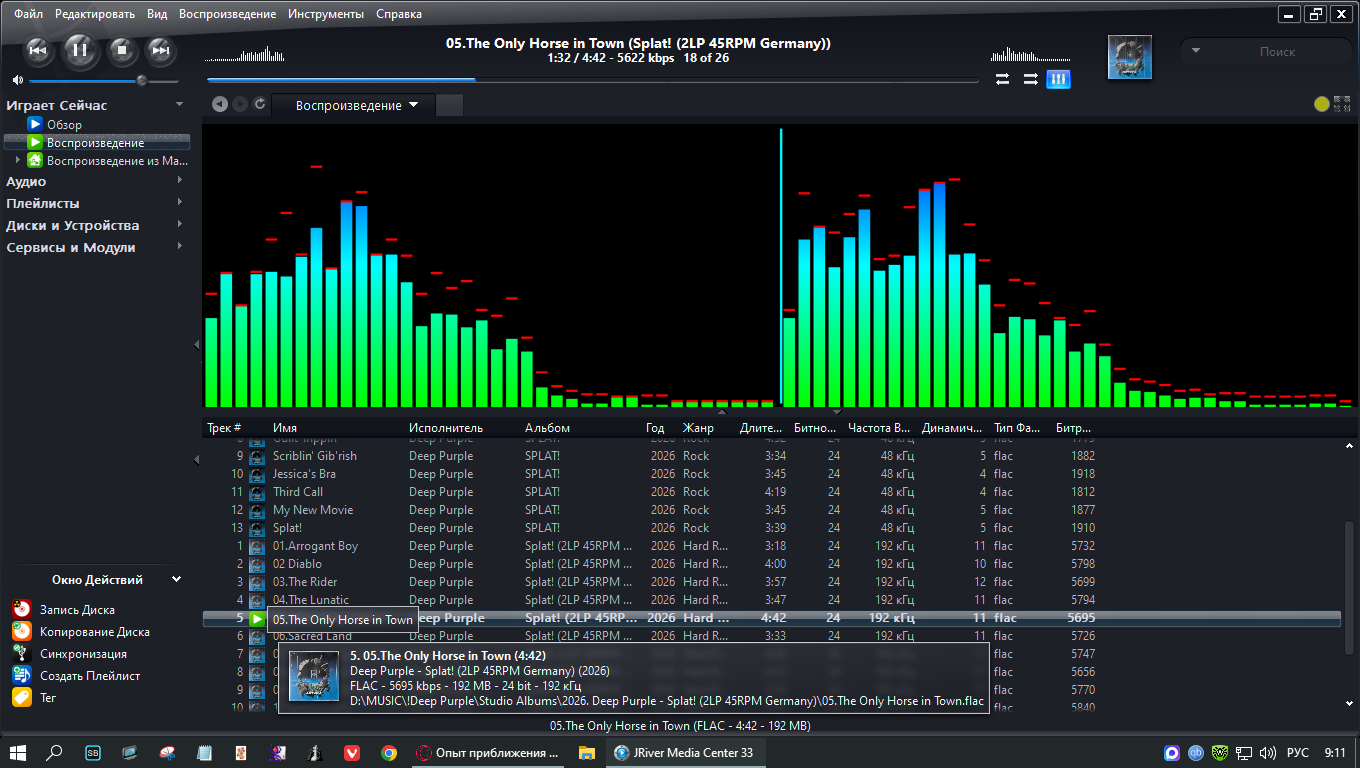Mute audio via the speaker icon
The width and height of the screenshot is (1360, 768).
pyautogui.click(x=17, y=80)
